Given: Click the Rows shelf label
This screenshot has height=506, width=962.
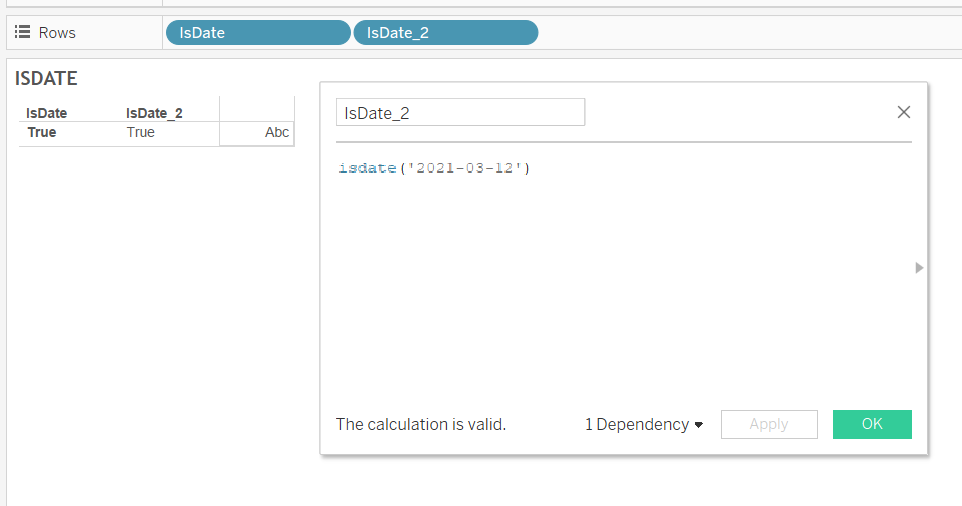Looking at the screenshot, I should pyautogui.click(x=57, y=33).
